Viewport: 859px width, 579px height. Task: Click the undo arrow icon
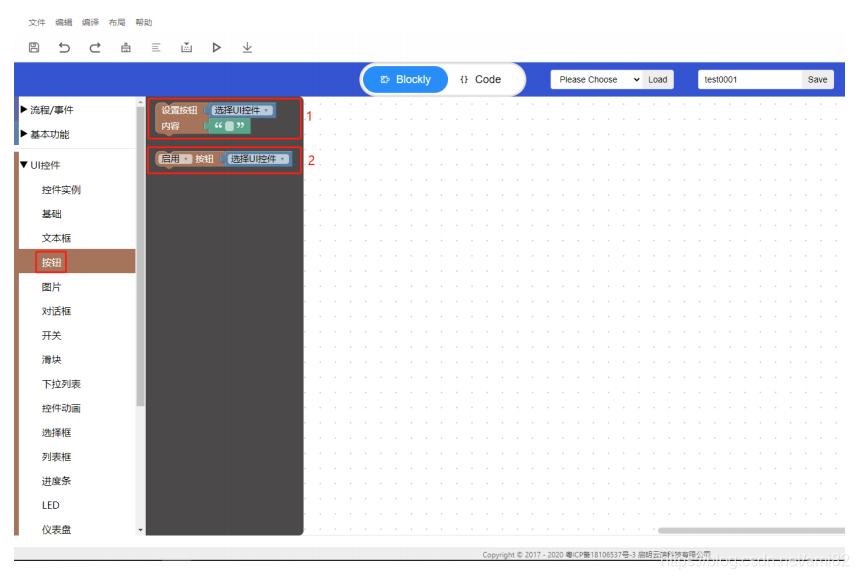click(64, 48)
